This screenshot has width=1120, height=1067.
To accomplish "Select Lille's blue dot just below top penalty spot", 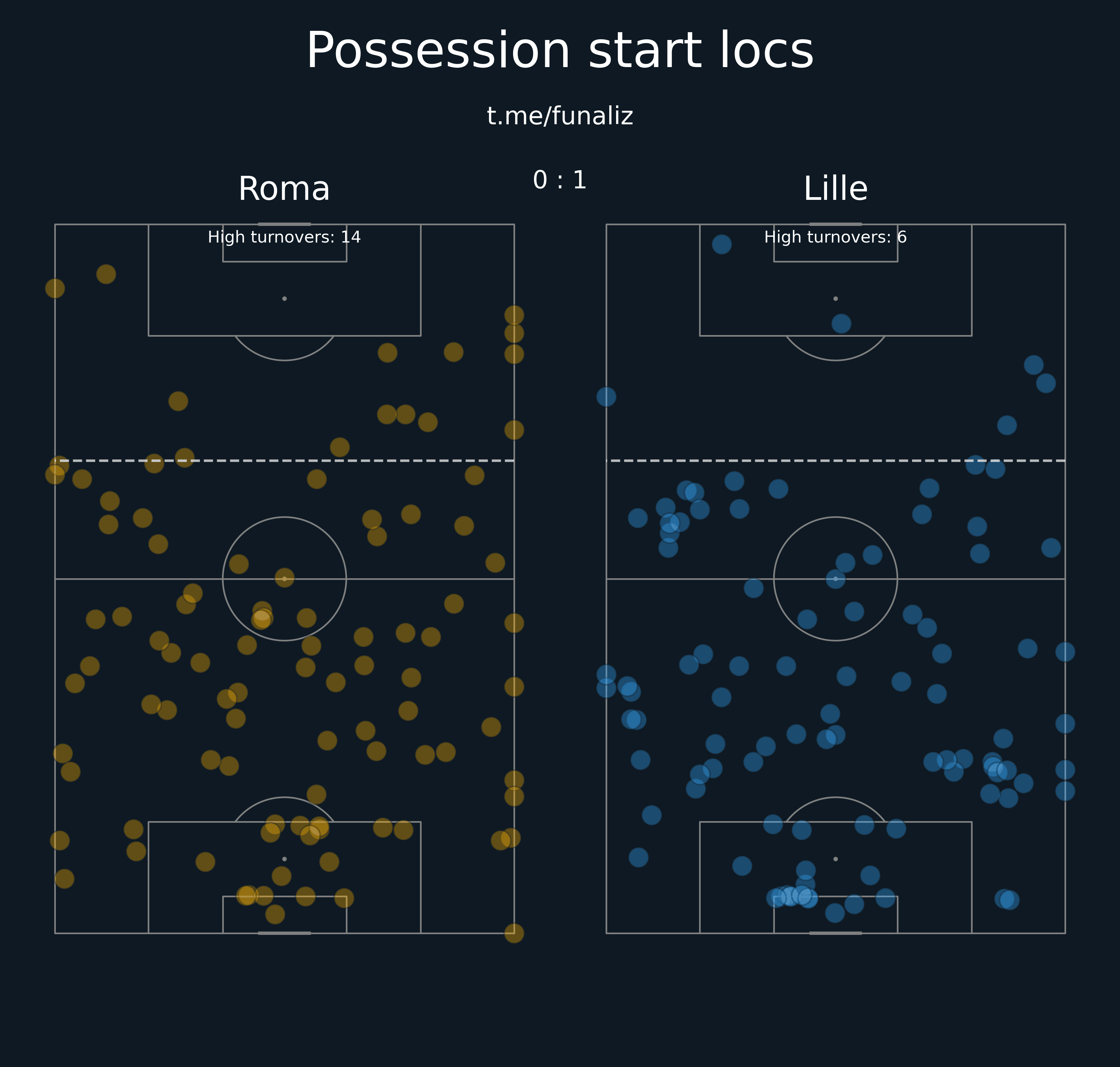I will [841, 323].
